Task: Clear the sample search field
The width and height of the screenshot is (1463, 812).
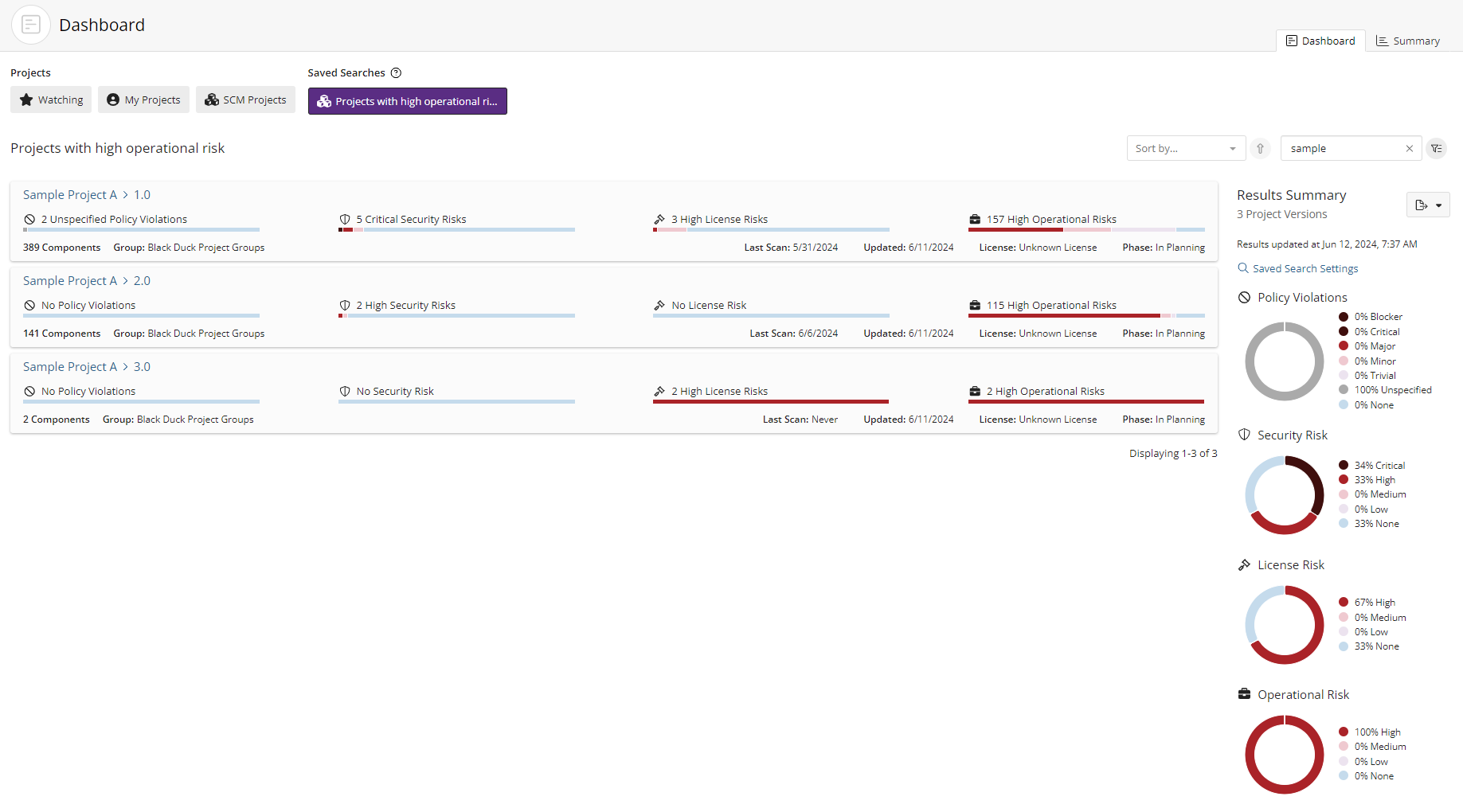Action: point(1409,148)
